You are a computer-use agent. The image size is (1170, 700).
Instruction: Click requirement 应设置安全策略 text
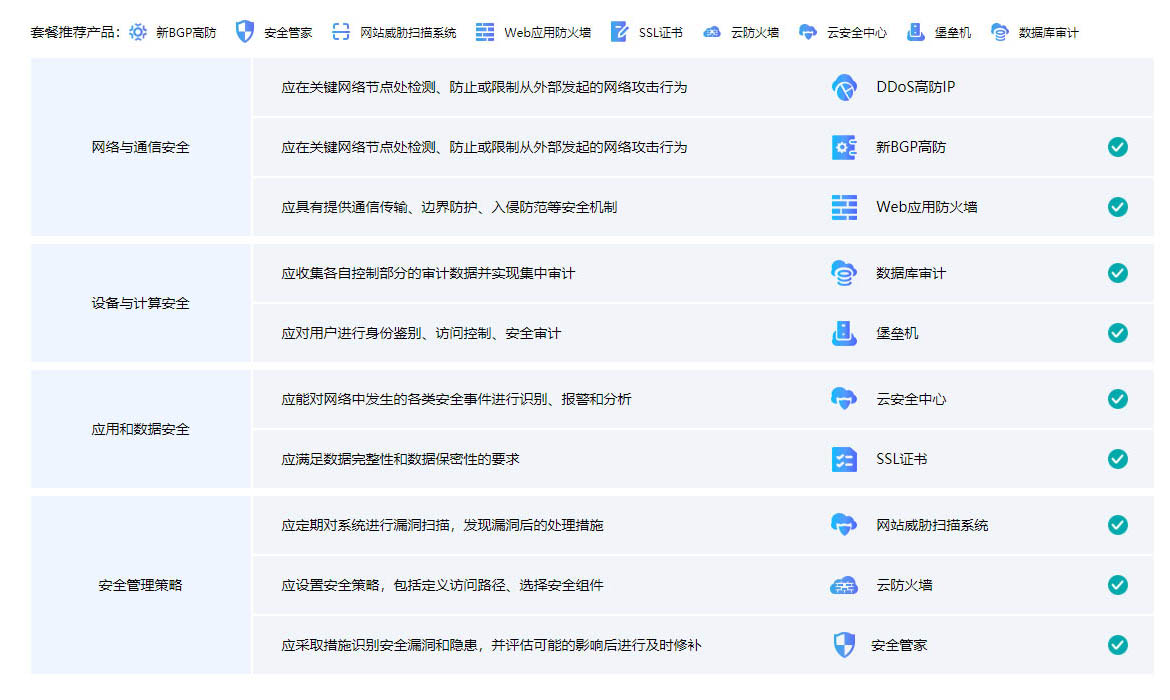click(x=442, y=585)
